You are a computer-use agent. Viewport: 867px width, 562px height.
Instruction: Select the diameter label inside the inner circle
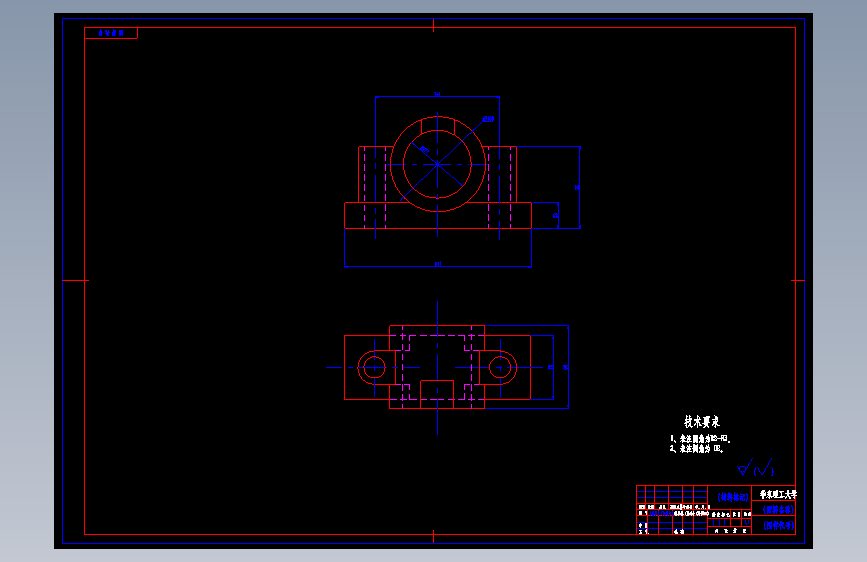click(424, 150)
